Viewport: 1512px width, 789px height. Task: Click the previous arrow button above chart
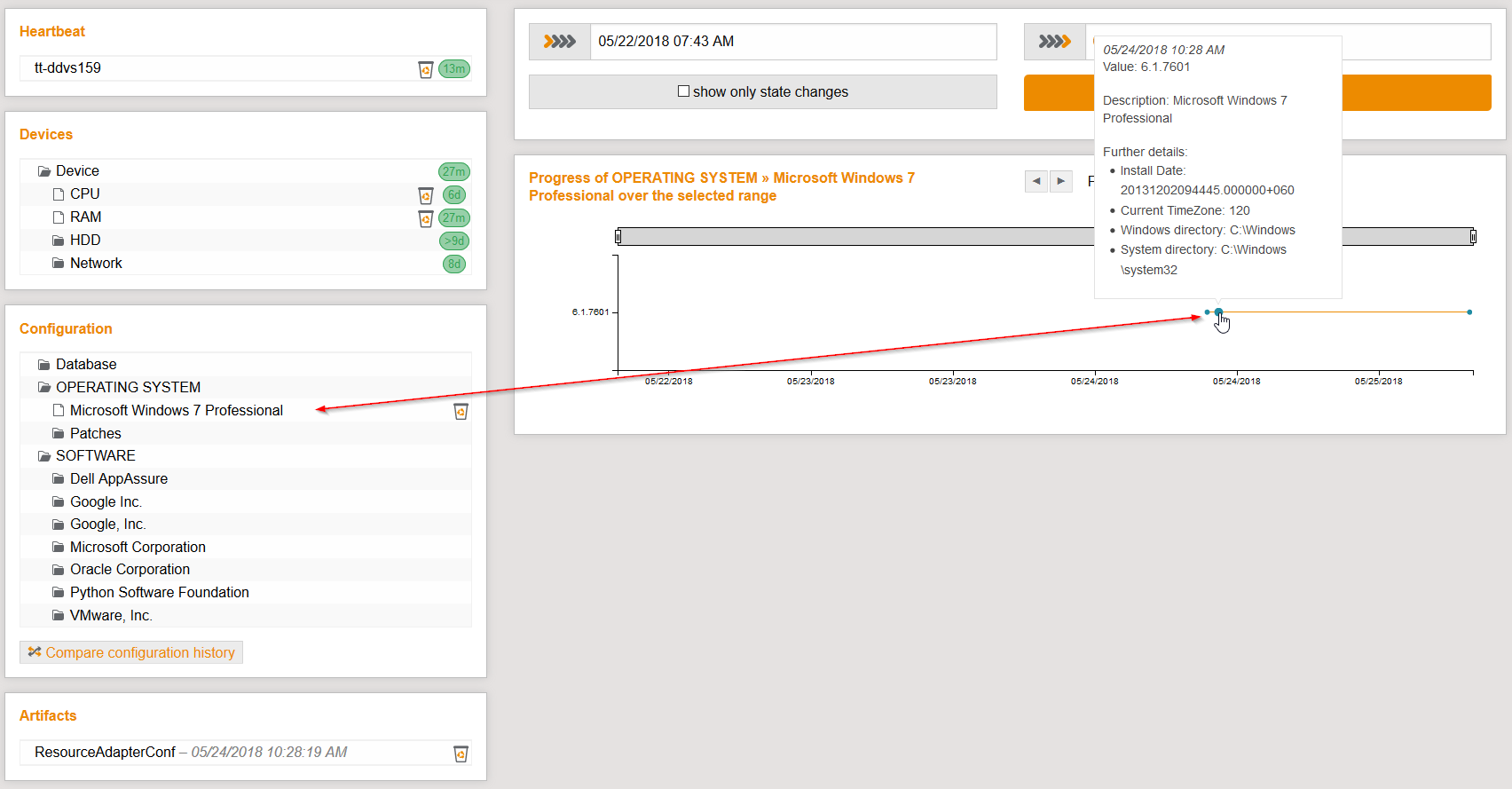pyautogui.click(x=1036, y=181)
